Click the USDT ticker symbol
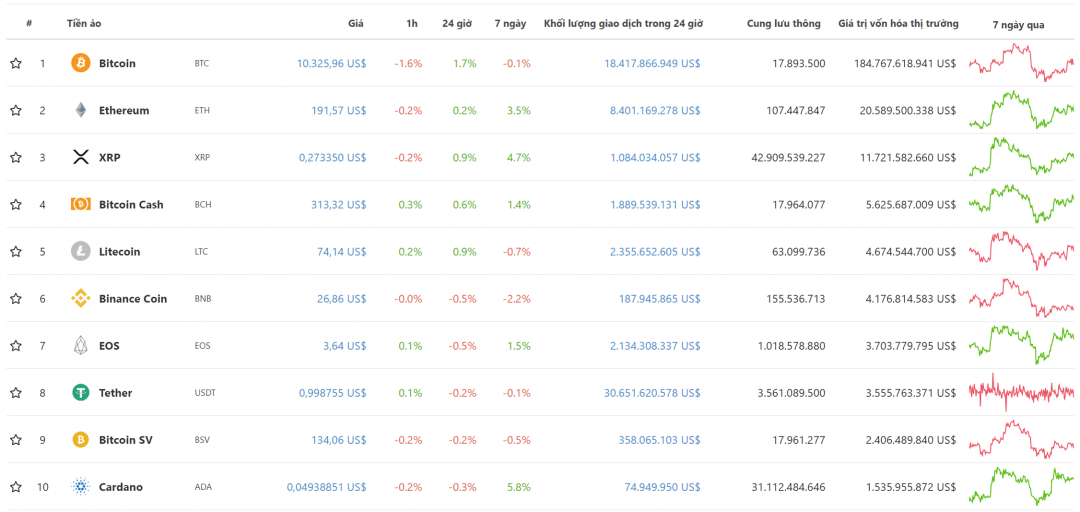Screen dimensions: 1080x512 point(205,393)
